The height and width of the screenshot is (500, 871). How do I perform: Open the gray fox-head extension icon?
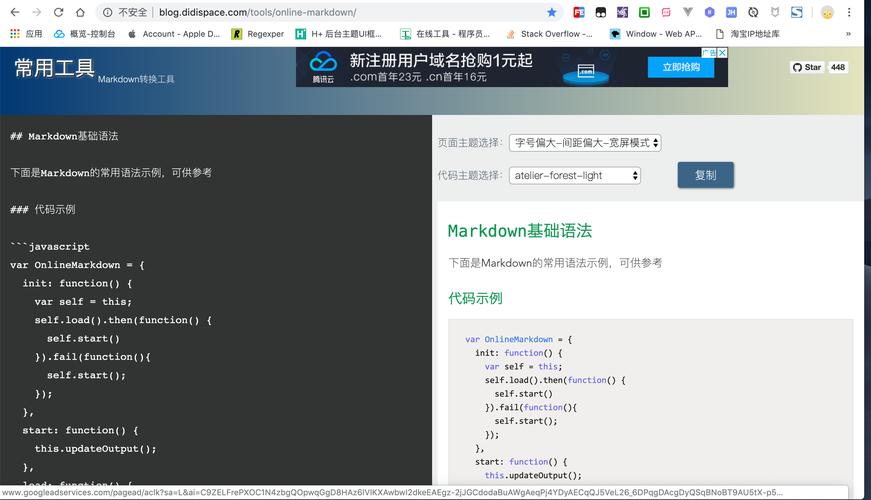pyautogui.click(x=775, y=12)
